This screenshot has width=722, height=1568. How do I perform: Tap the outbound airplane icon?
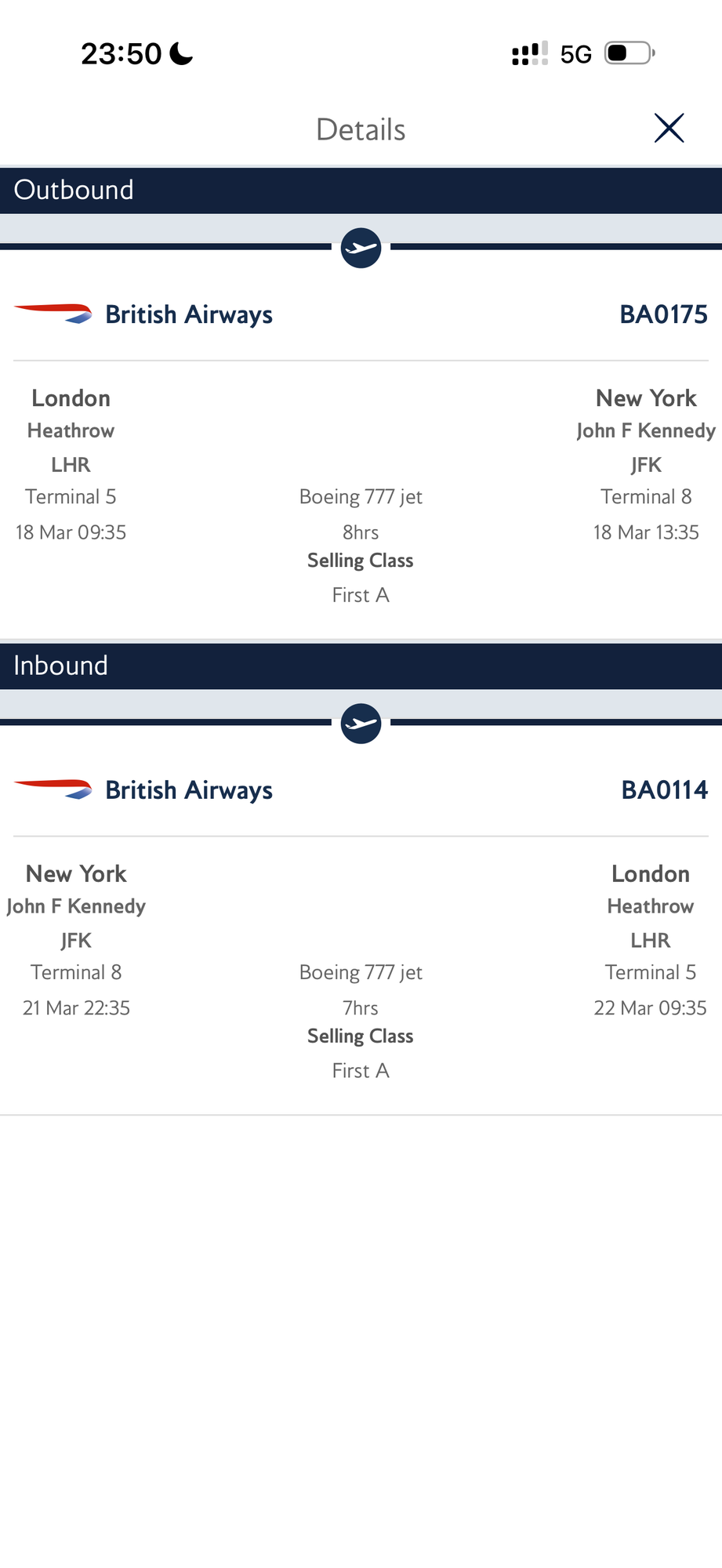coord(361,248)
